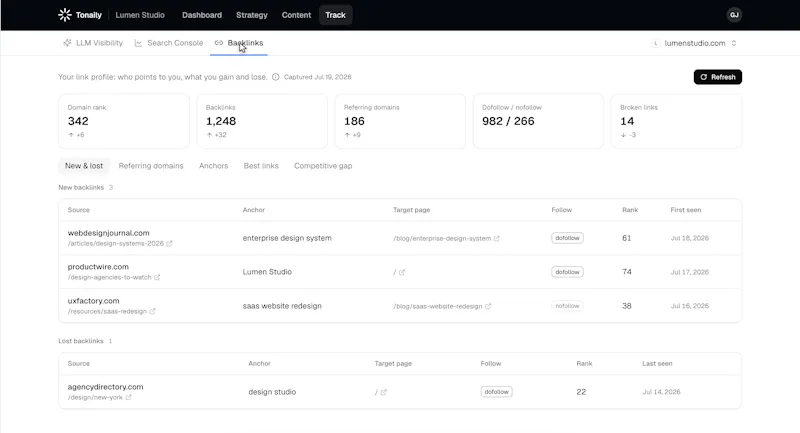This screenshot has width=800, height=433.
Task: Click anchor text 'enterprise design system'
Action: point(287,238)
